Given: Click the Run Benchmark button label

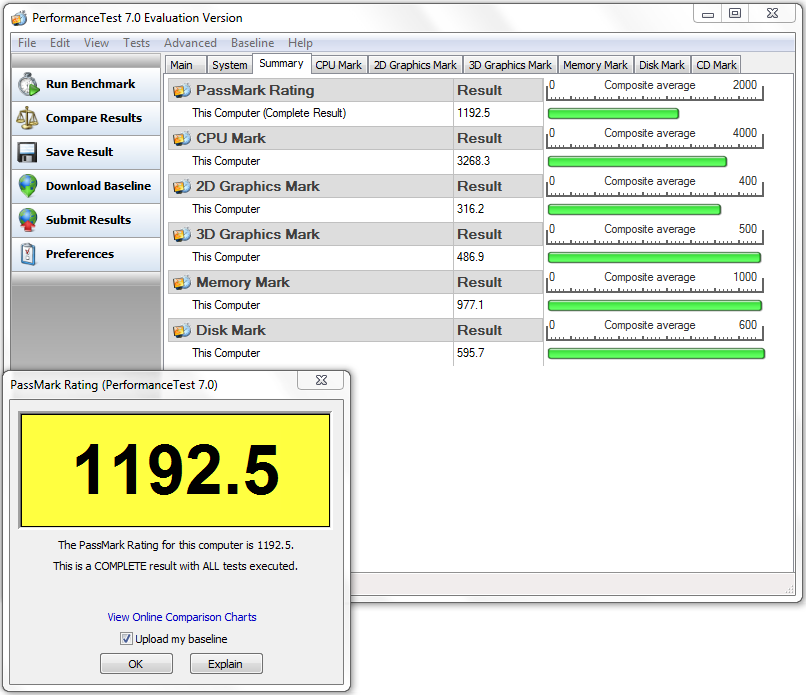Looking at the screenshot, I should click(90, 84).
